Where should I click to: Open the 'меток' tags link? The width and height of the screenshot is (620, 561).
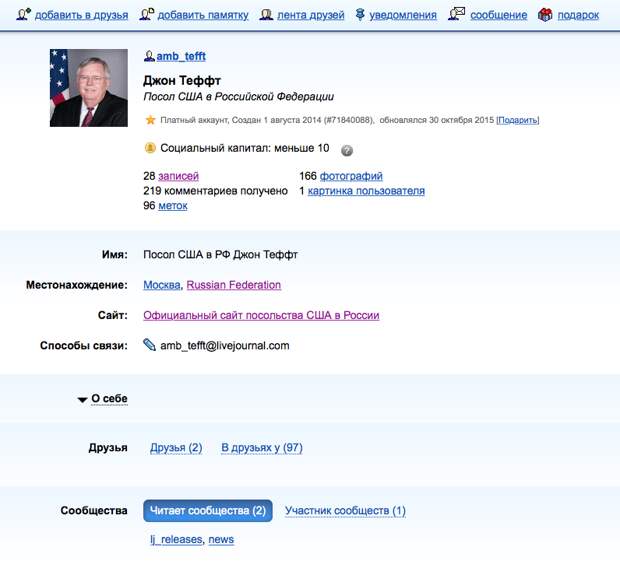pos(173,206)
